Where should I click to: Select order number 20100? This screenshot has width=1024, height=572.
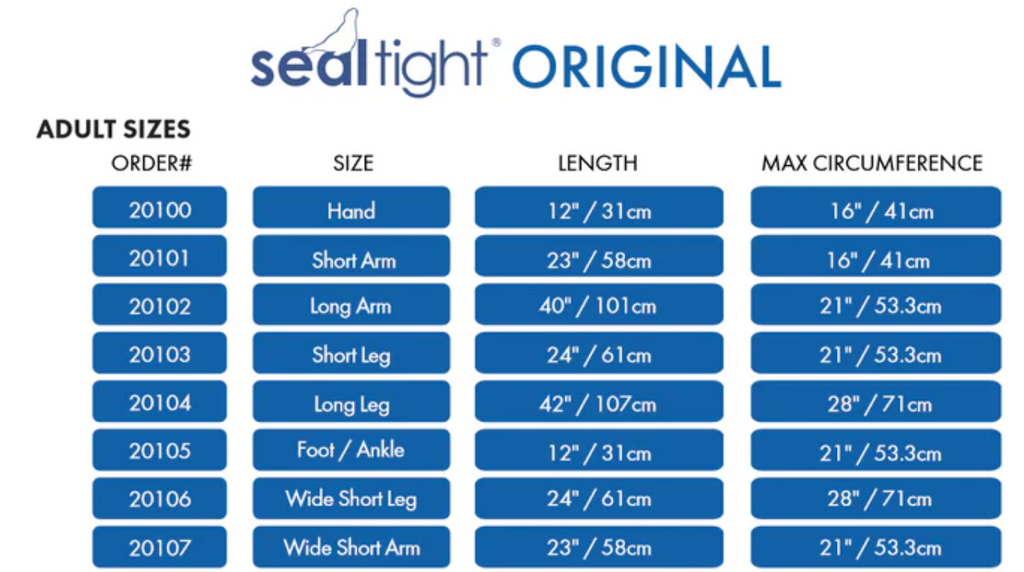click(x=160, y=210)
